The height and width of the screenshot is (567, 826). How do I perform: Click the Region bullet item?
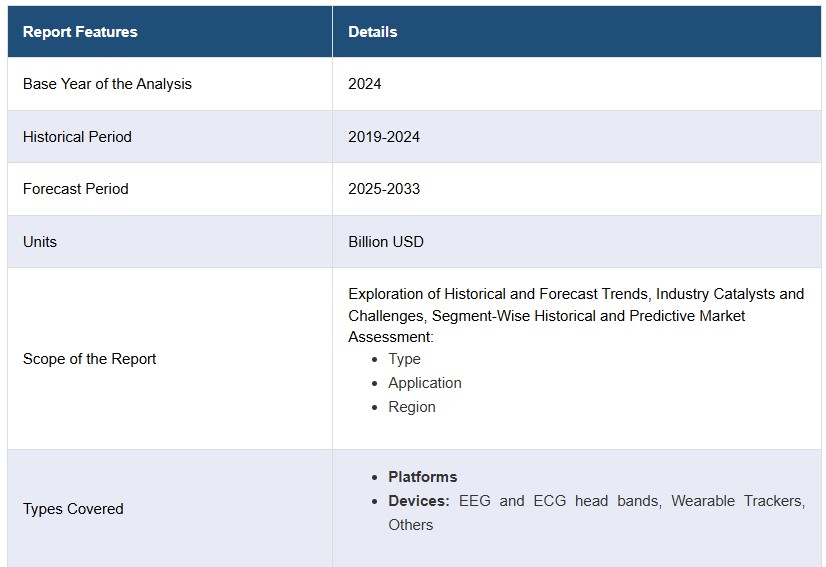tap(411, 407)
